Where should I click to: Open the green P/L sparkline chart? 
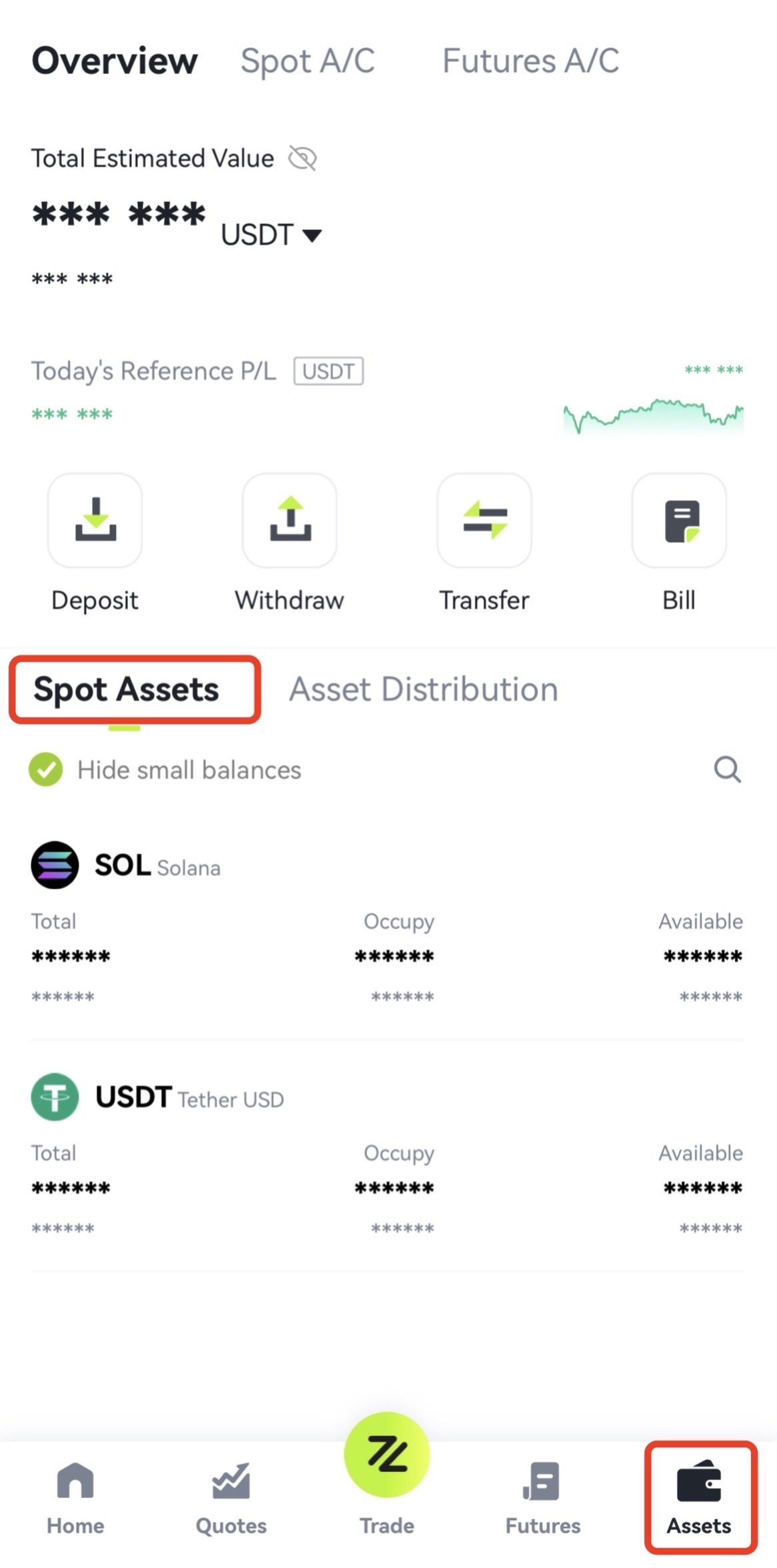(653, 416)
